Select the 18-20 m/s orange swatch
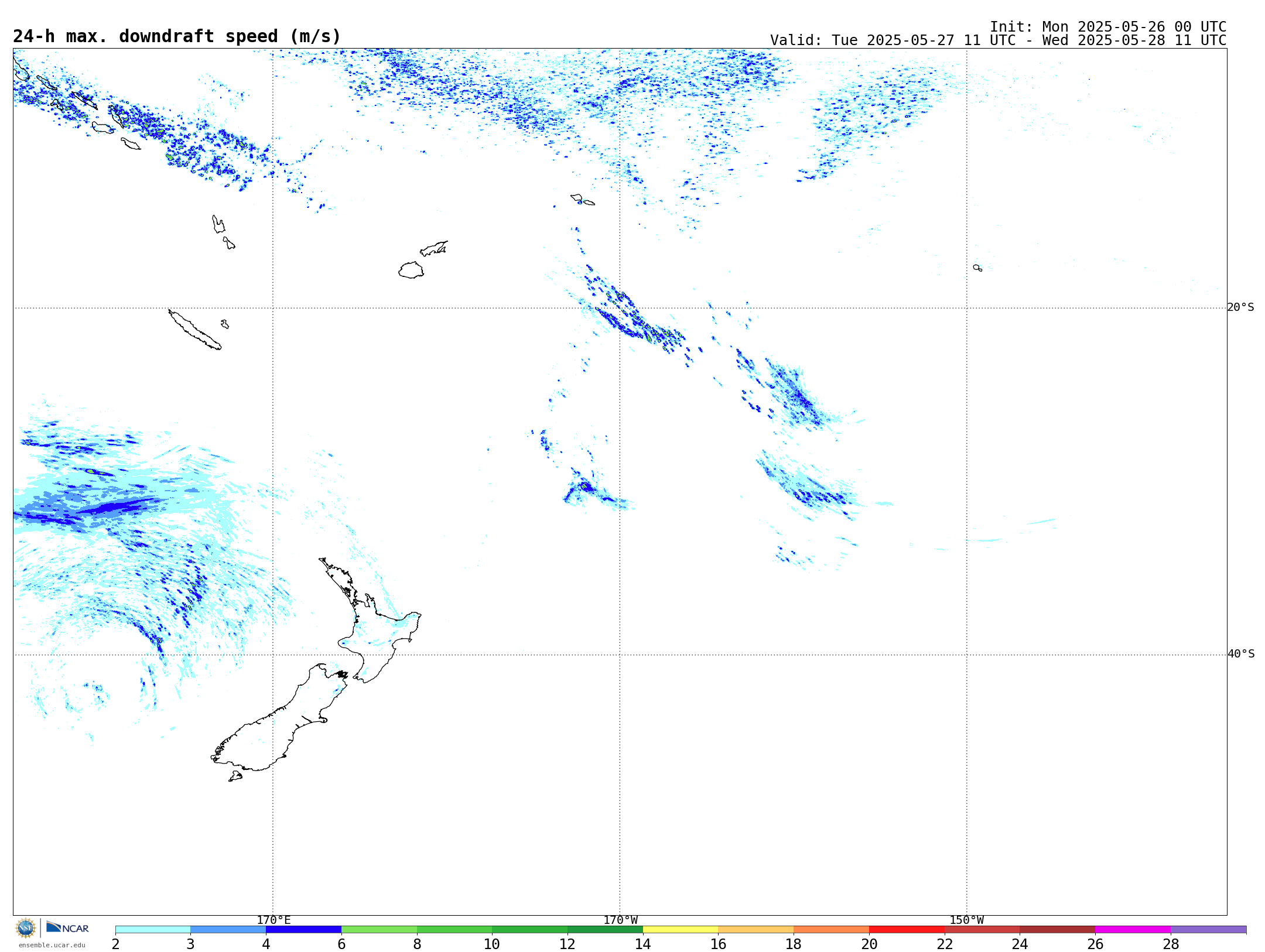The image size is (1265, 952). [x=831, y=930]
